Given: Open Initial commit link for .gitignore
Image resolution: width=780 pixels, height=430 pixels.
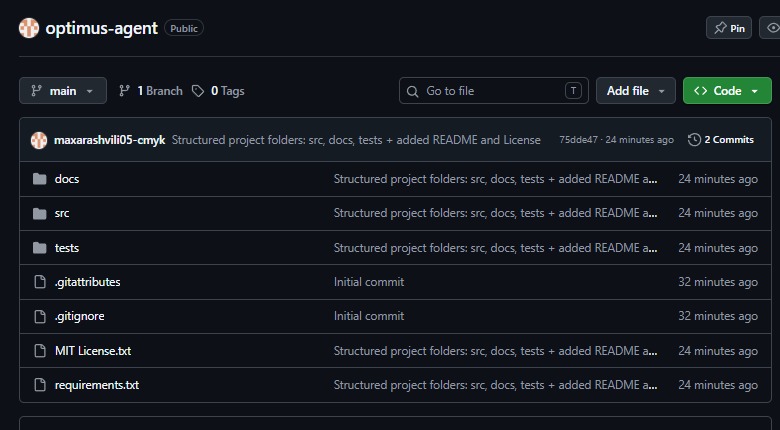Looking at the screenshot, I should coord(369,316).
